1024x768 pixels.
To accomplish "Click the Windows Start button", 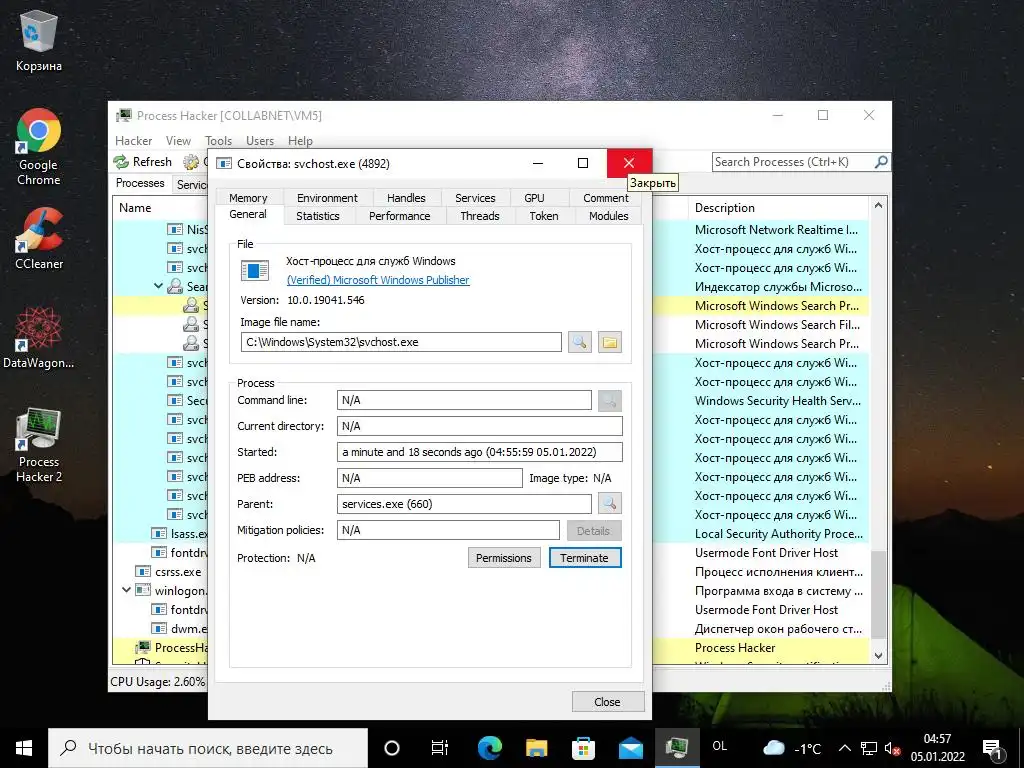I will (24, 748).
